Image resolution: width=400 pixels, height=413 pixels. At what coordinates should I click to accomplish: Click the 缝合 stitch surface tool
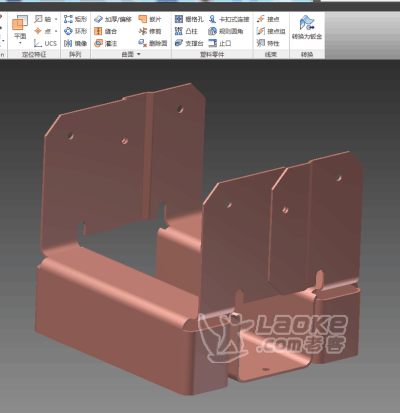tap(106, 31)
